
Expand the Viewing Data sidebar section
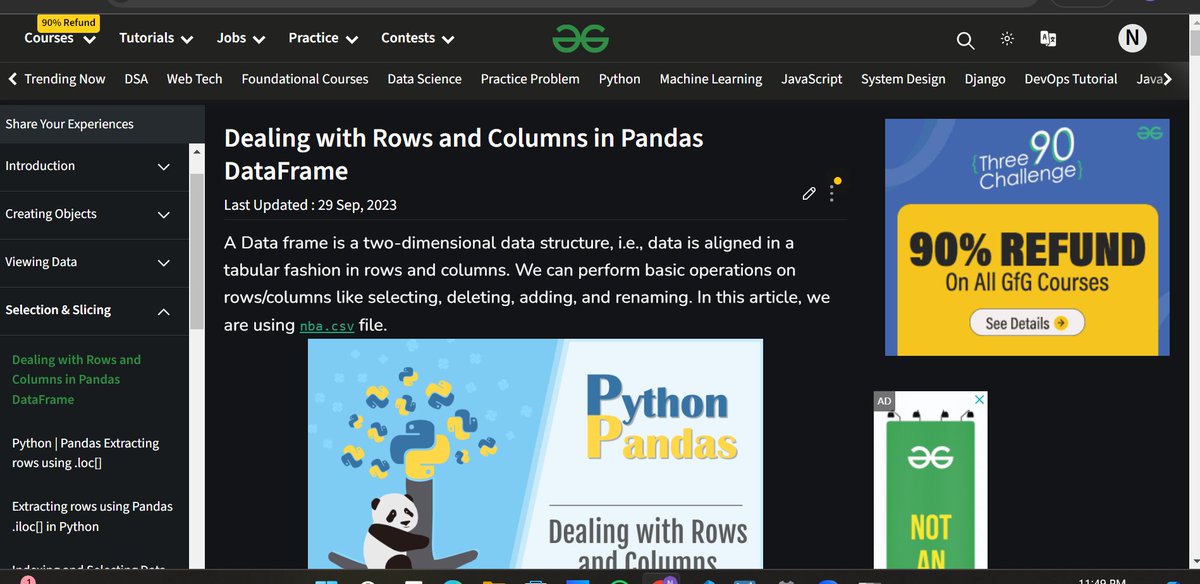click(94, 262)
